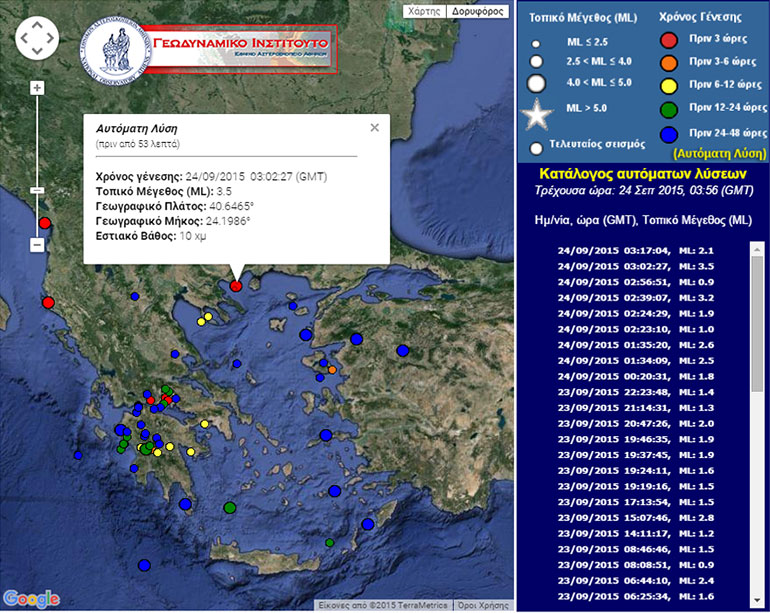Viewport: 770px width, 613px height.
Task: Select the orange earthquake marker on the map
Action: coord(332,370)
